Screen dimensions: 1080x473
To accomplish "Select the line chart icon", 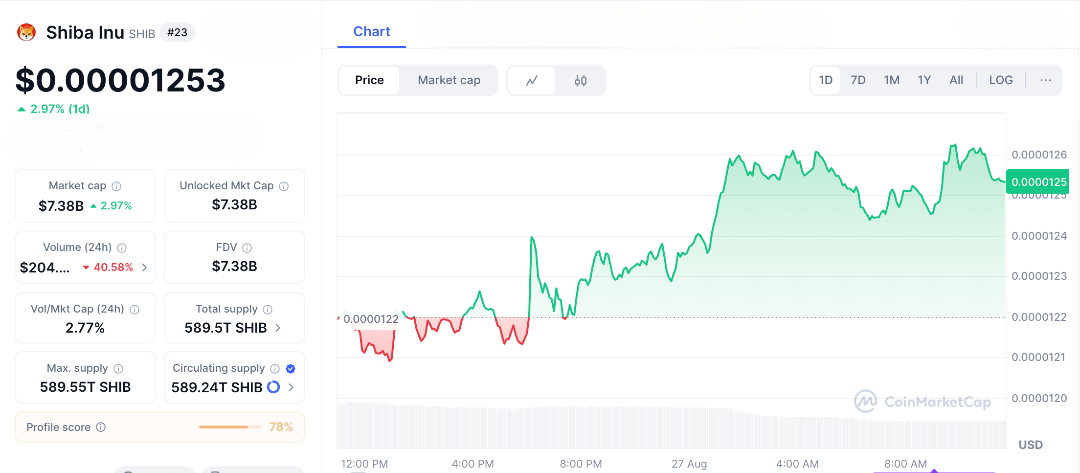I will [533, 80].
